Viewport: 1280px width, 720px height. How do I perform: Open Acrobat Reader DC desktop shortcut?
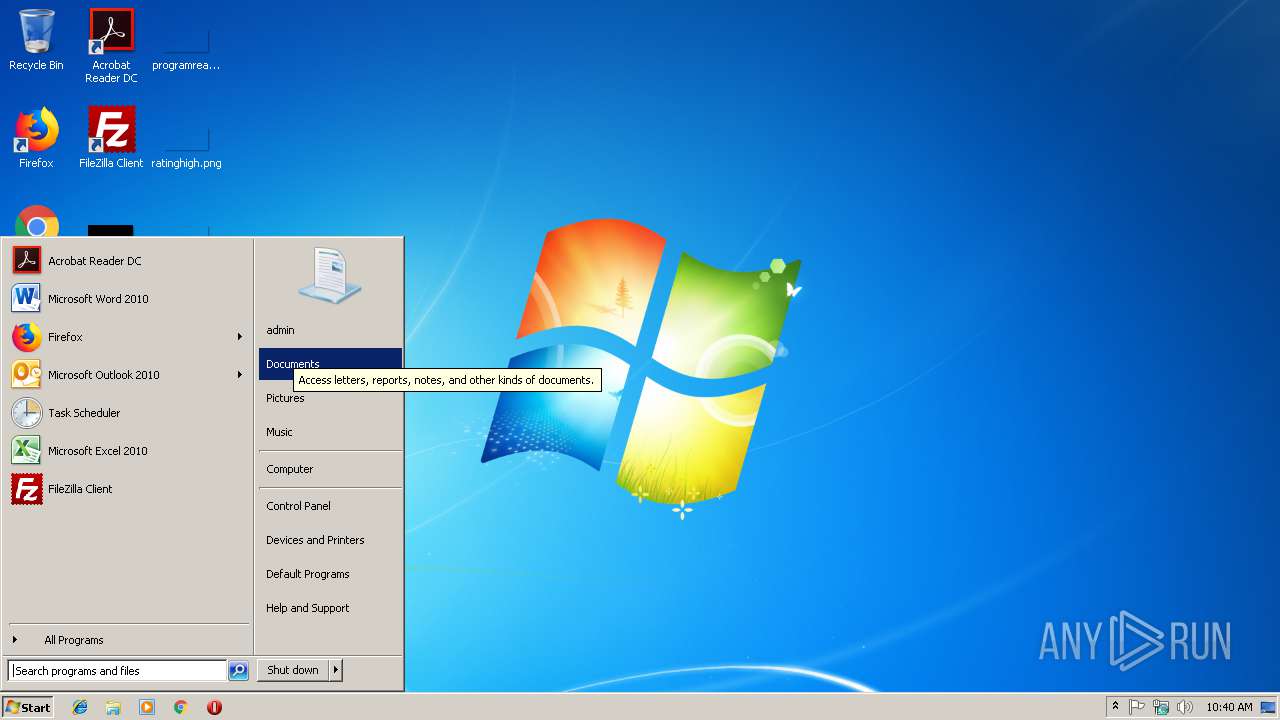(111, 46)
